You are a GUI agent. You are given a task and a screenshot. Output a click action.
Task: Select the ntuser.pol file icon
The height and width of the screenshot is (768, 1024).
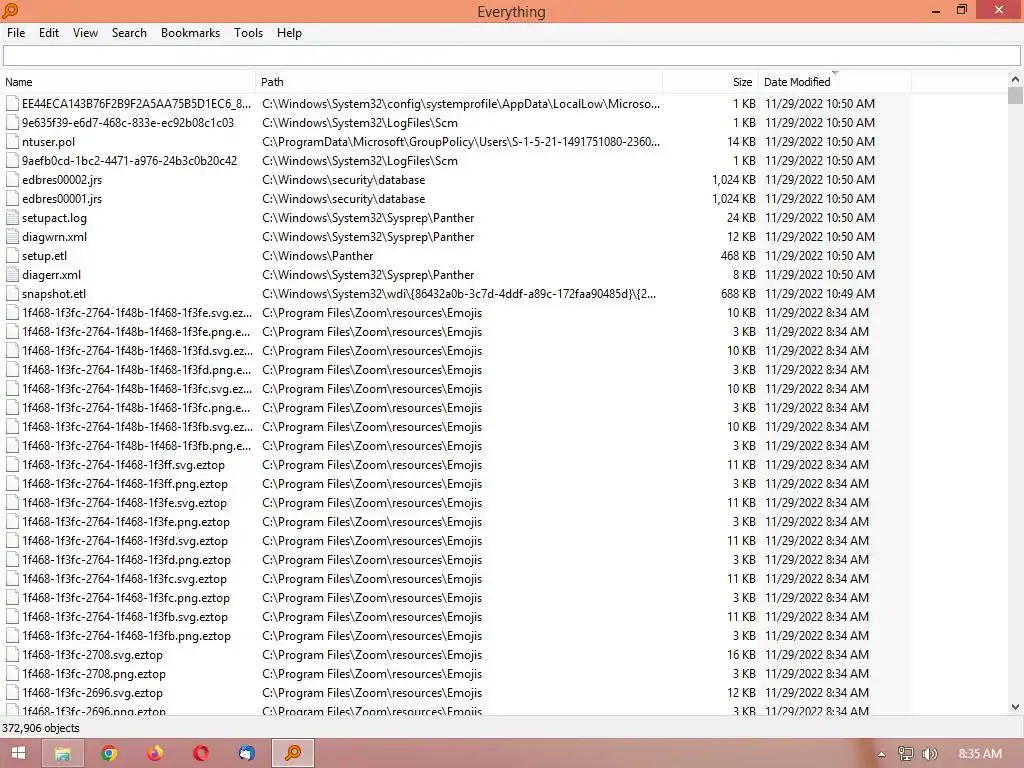pos(12,142)
